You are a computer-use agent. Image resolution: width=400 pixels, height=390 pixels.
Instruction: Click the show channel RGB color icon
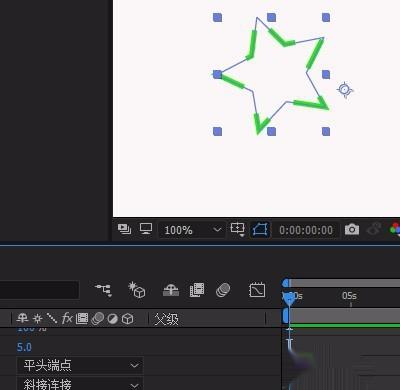click(x=395, y=229)
